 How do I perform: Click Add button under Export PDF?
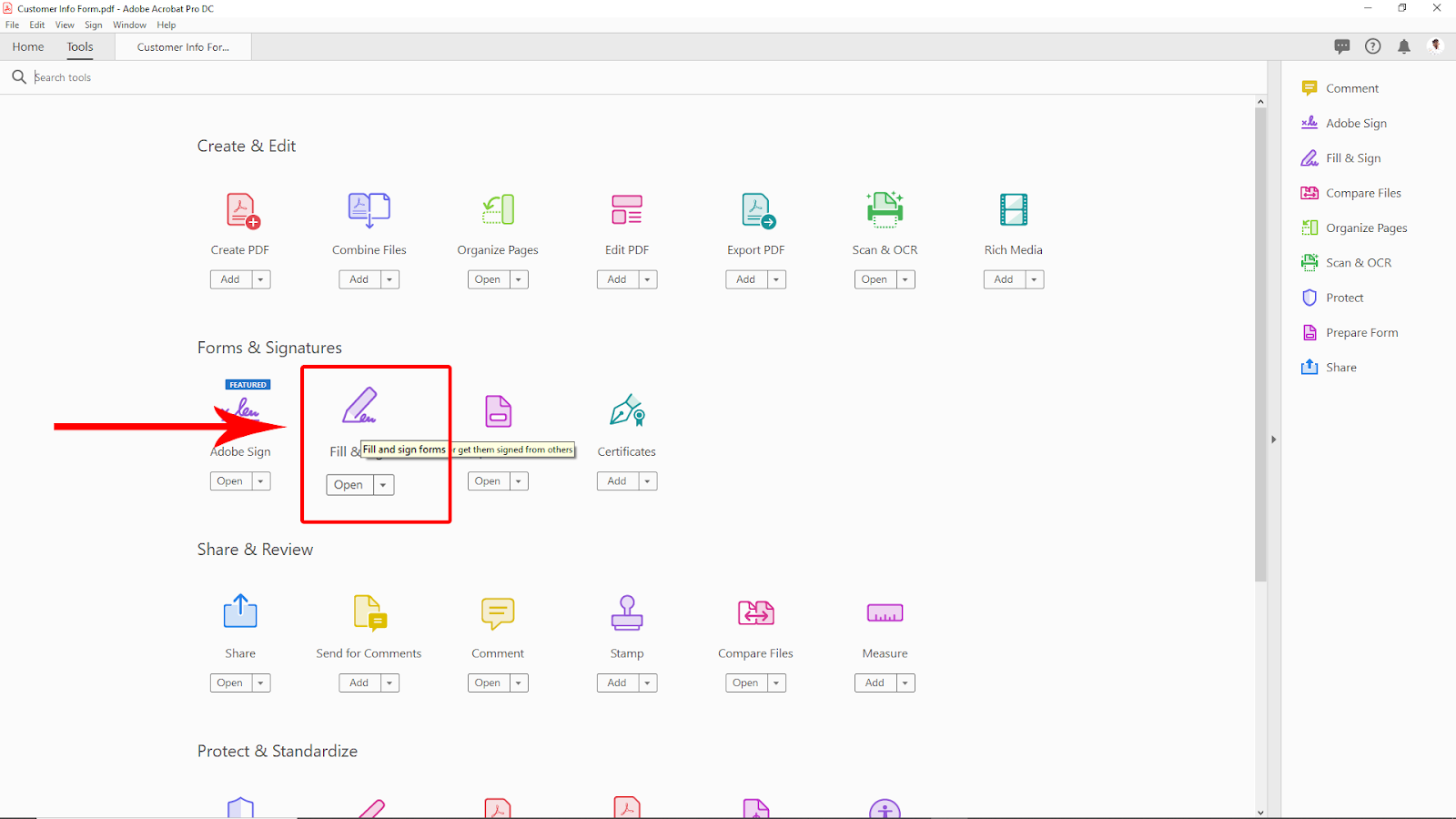click(x=746, y=279)
